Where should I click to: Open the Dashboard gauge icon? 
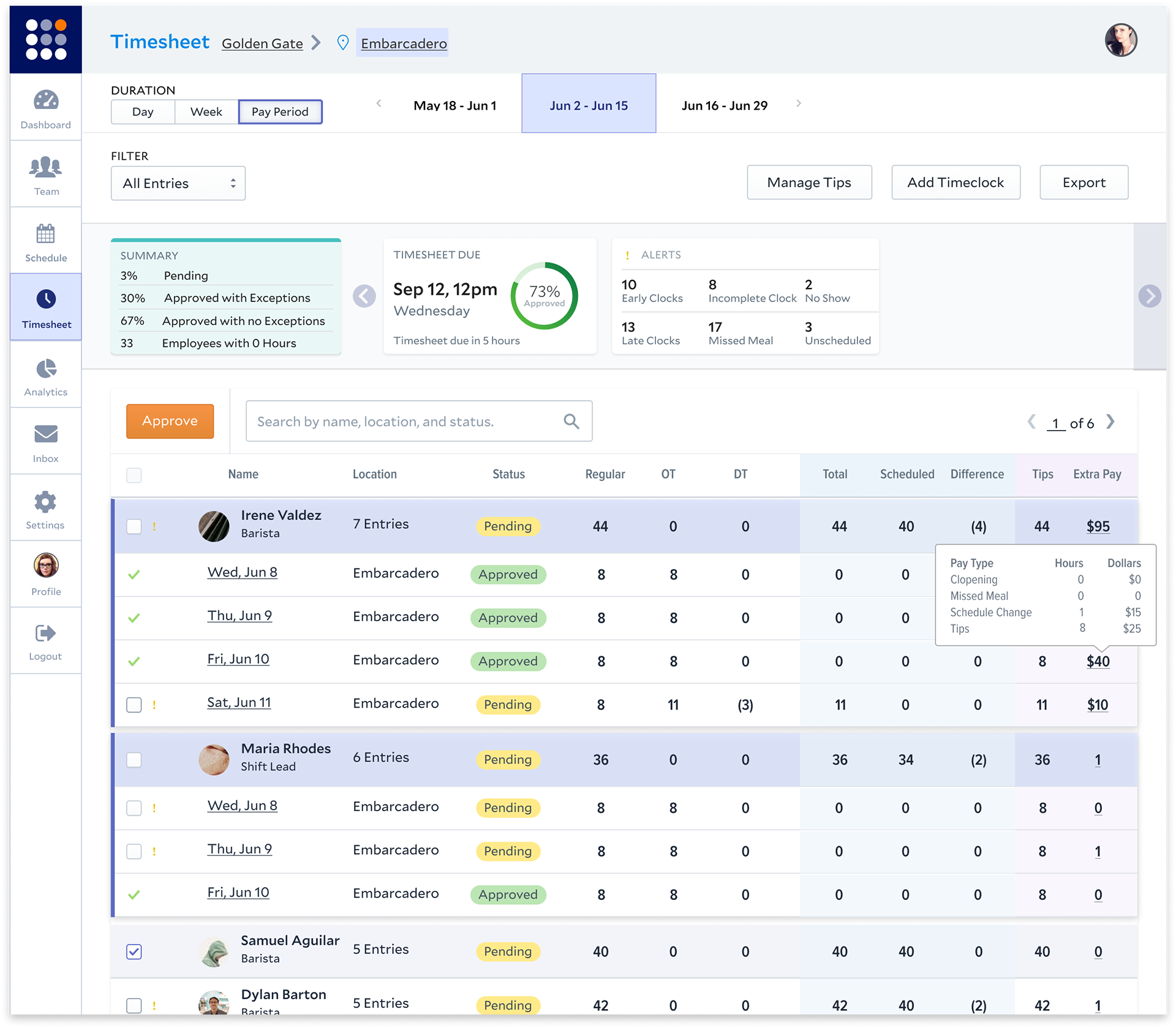coord(46,100)
